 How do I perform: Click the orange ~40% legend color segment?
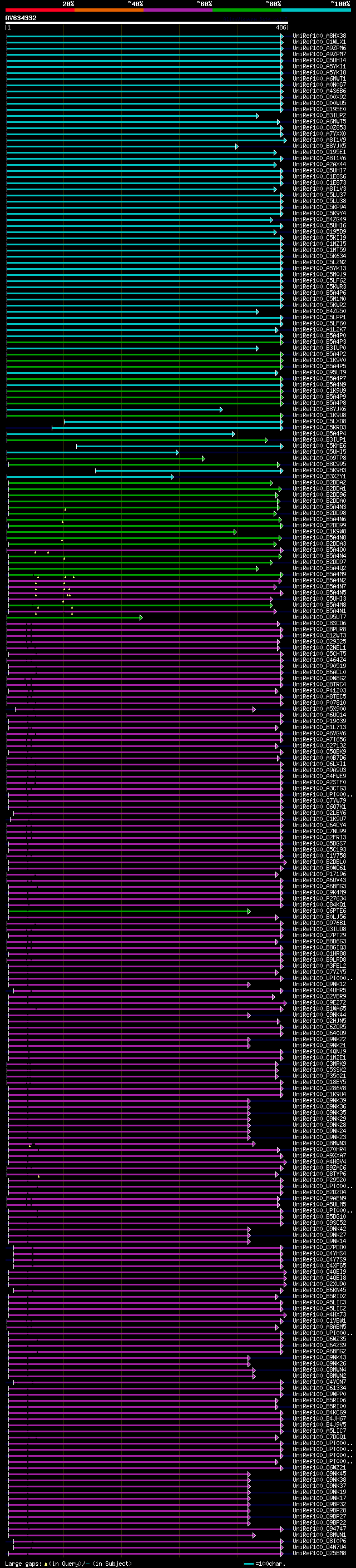tap(109, 10)
